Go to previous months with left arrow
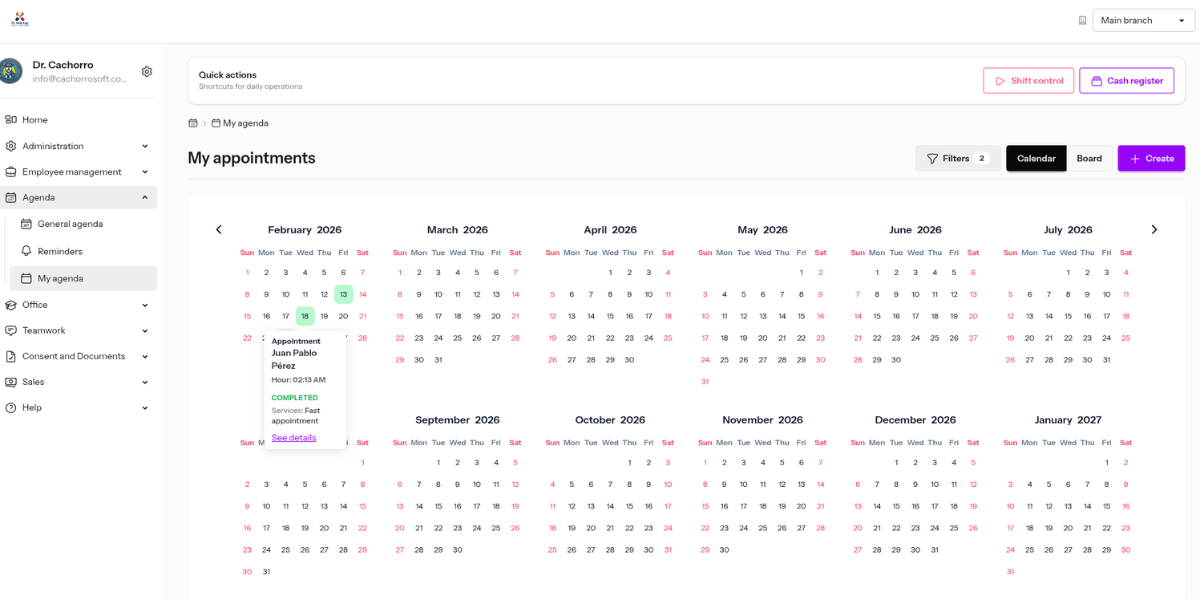This screenshot has width=1200, height=600. [x=219, y=230]
